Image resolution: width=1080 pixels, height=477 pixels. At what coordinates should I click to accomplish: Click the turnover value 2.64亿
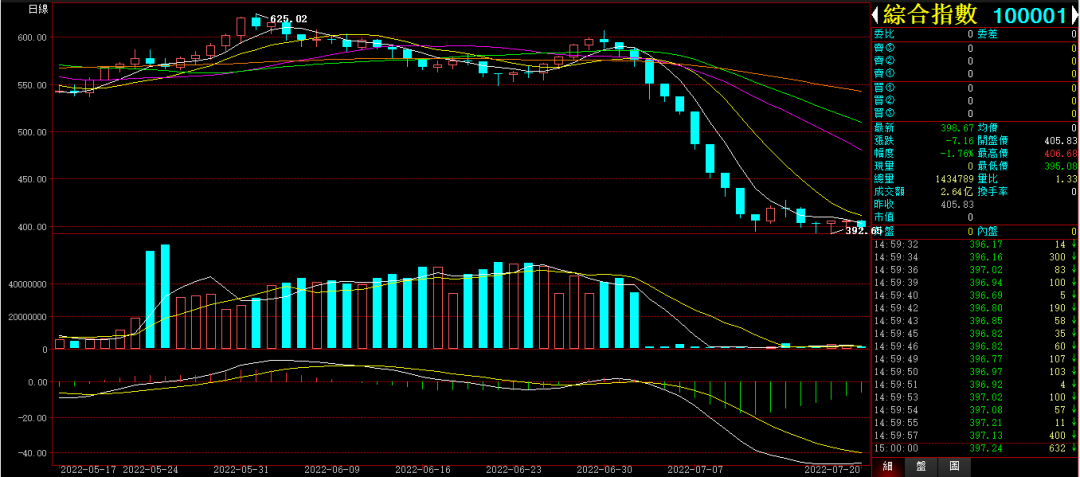tap(957, 192)
